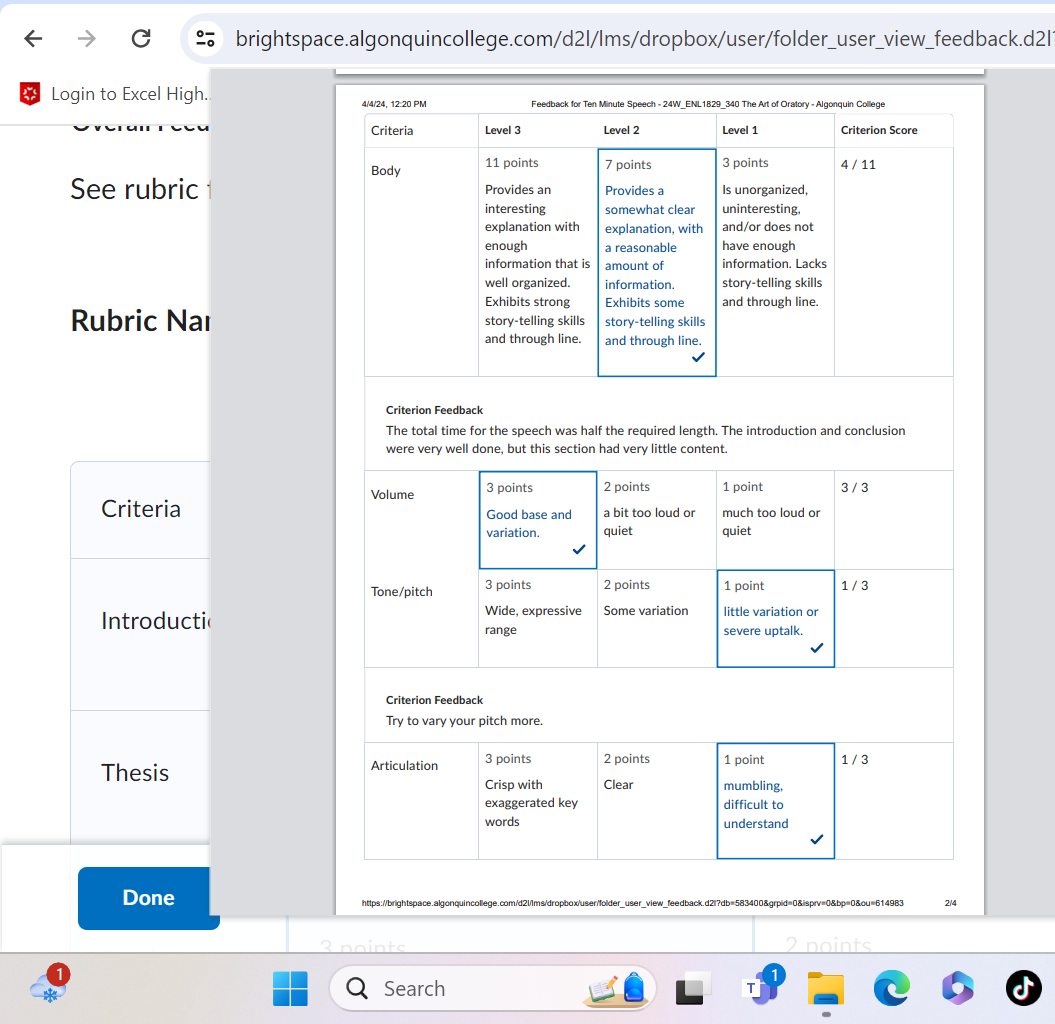Select the Brightspace URL in the address bar
1055x1024 pixels.
pos(645,38)
